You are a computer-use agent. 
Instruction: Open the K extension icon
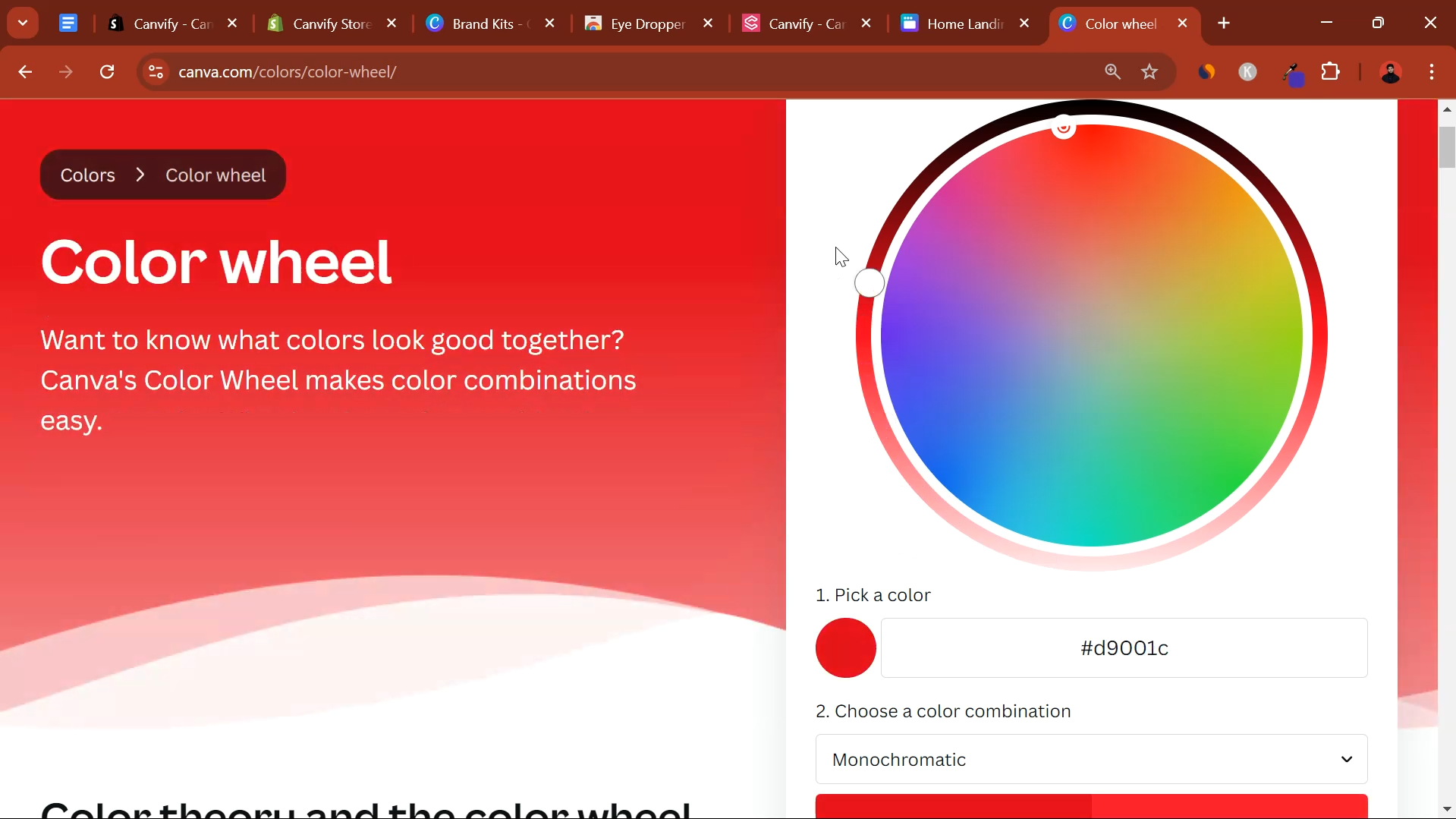point(1248,72)
